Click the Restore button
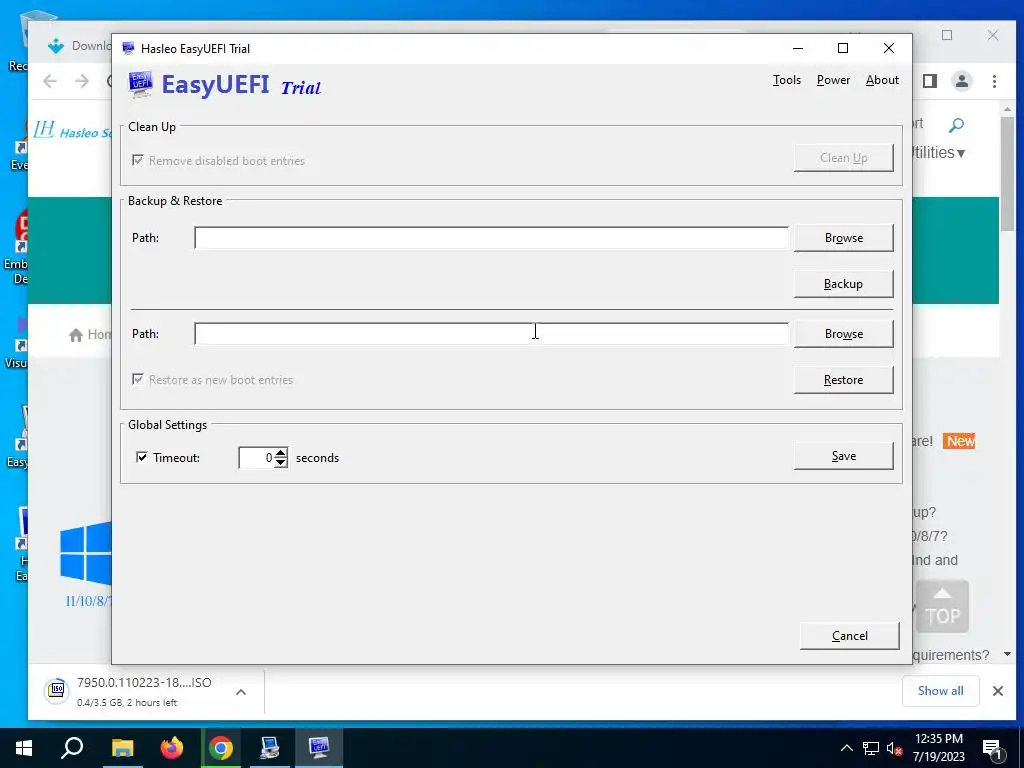 pos(843,379)
